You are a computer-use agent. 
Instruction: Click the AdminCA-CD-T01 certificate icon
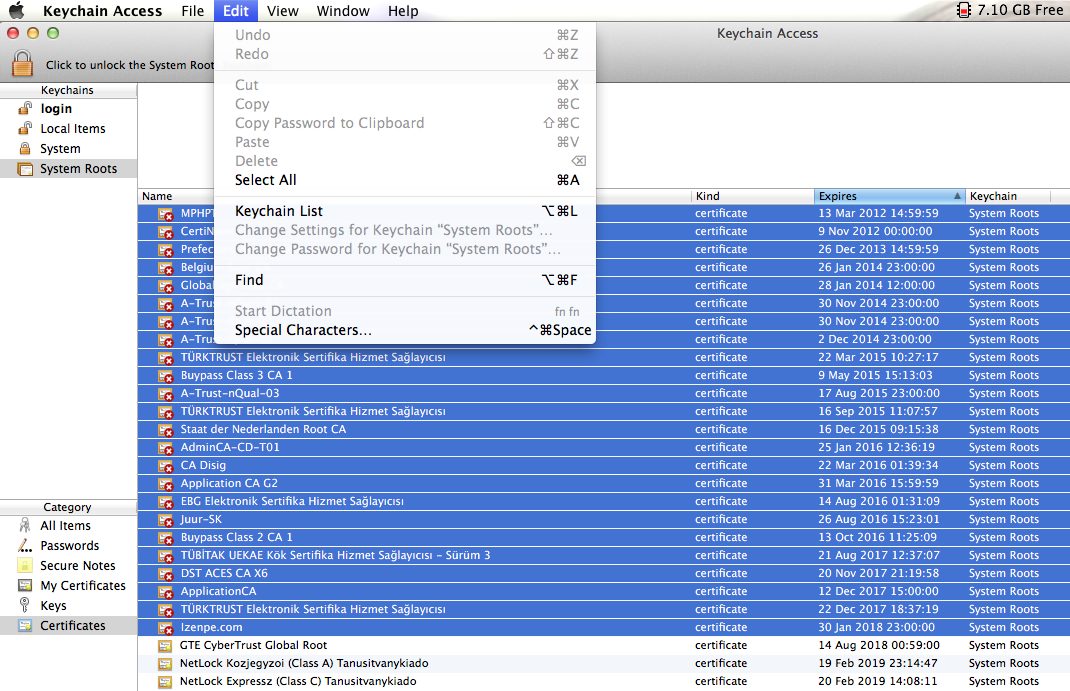point(166,447)
